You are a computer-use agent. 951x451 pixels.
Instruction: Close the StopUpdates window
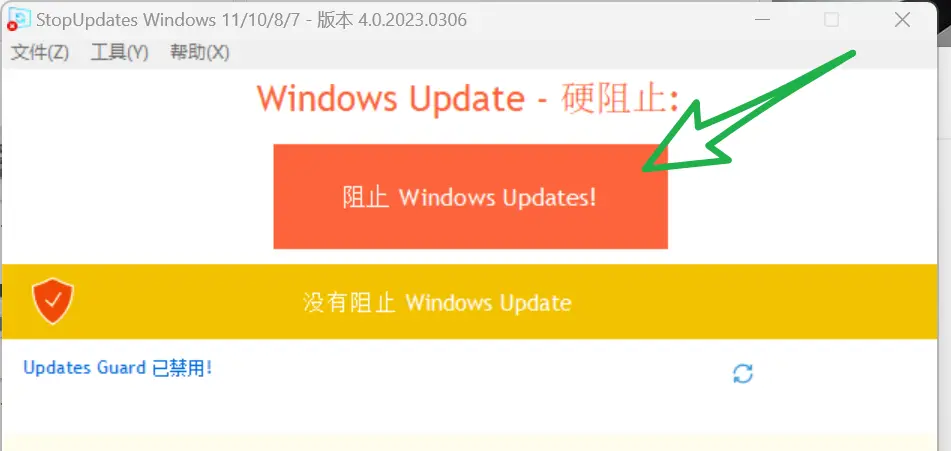(902, 20)
